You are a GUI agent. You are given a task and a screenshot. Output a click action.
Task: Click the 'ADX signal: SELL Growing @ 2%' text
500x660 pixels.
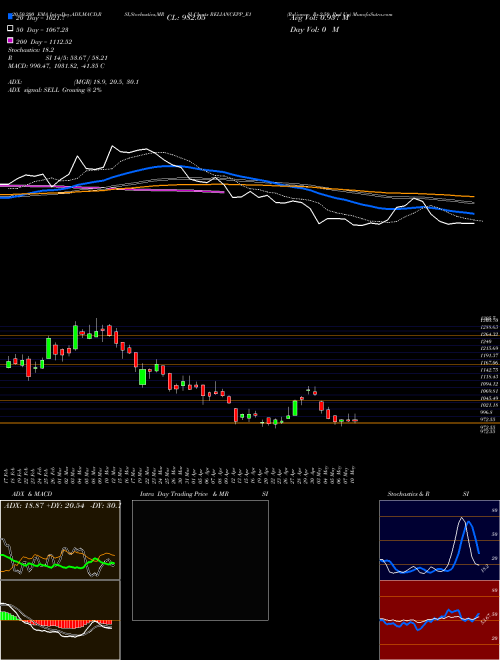point(55,90)
